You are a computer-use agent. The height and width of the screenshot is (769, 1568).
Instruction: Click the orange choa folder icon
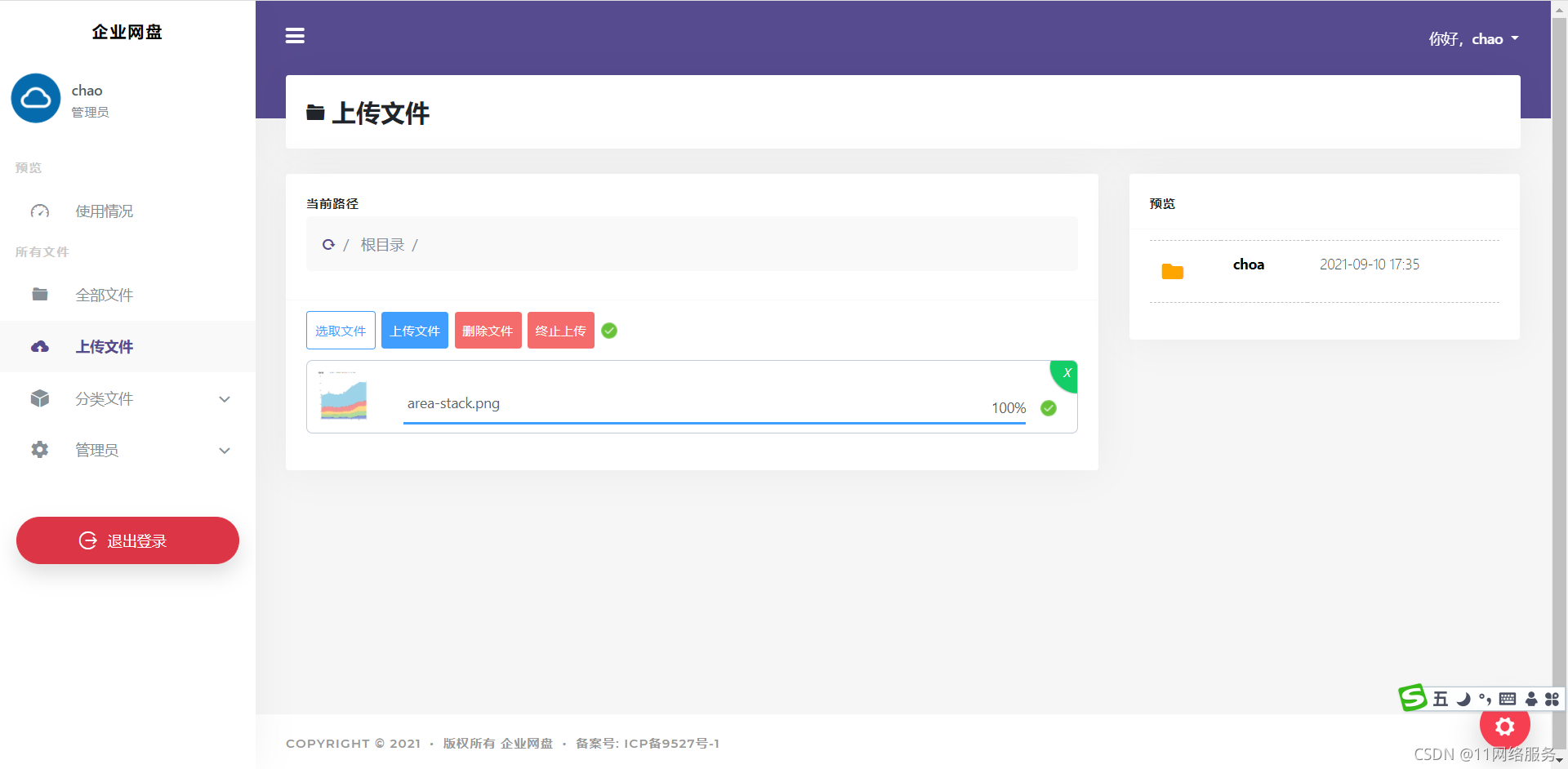[1172, 271]
